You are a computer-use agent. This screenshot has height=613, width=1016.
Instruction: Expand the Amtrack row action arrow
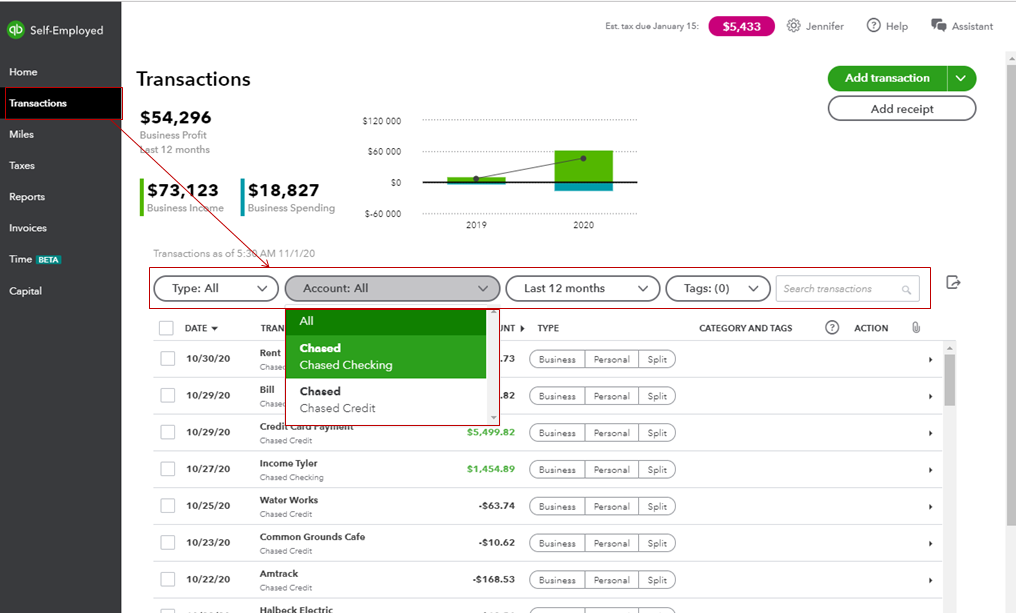930,581
